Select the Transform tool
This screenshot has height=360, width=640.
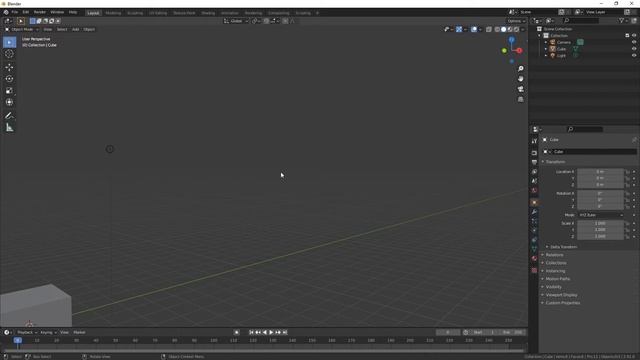pyautogui.click(x=9, y=102)
